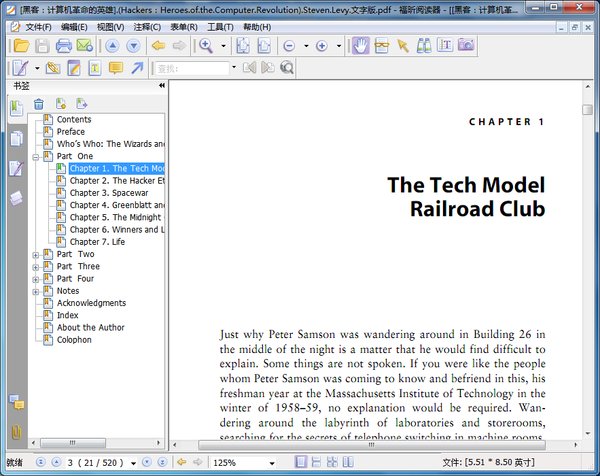The height and width of the screenshot is (476, 600).
Task: Click the zoom out minus button
Action: (x=289, y=46)
